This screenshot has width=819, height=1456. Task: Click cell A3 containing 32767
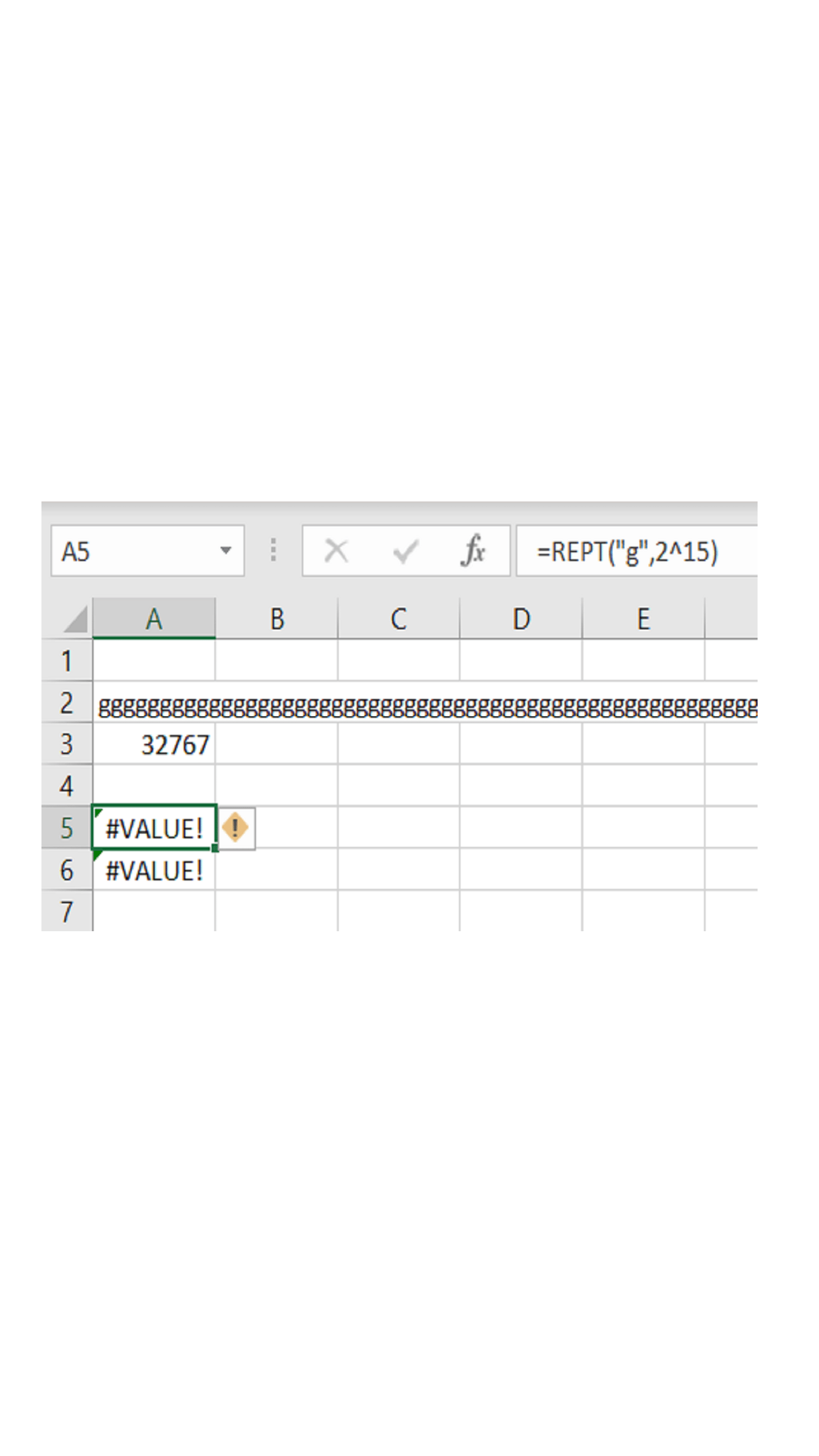pyautogui.click(x=154, y=744)
